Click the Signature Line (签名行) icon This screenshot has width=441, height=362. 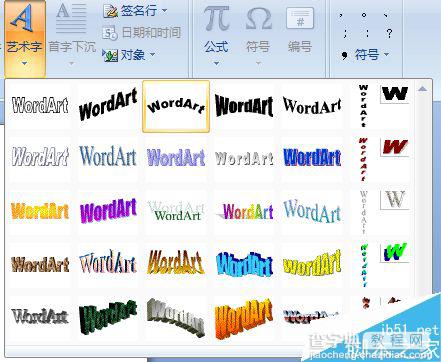pos(110,12)
